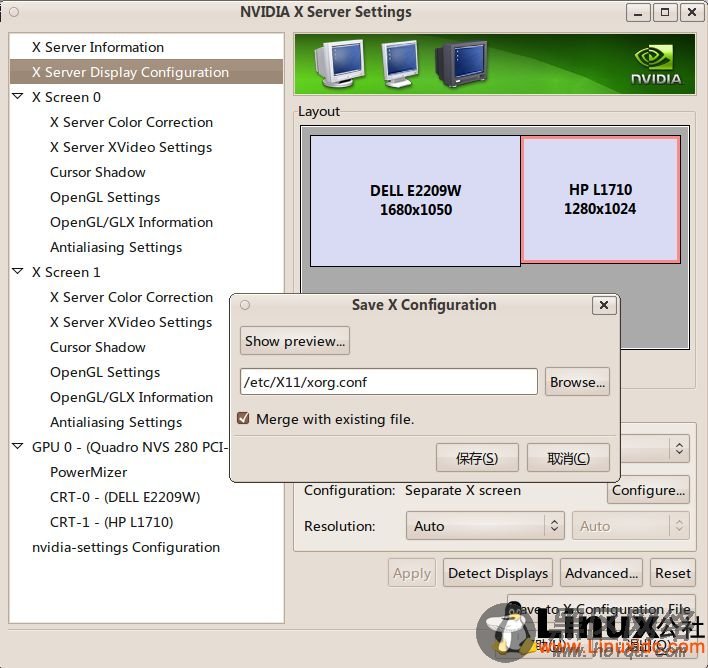Viewport: 708px width, 668px height.
Task: Select CRT-0 (DELL E2209W) display entry
Action: [x=125, y=497]
